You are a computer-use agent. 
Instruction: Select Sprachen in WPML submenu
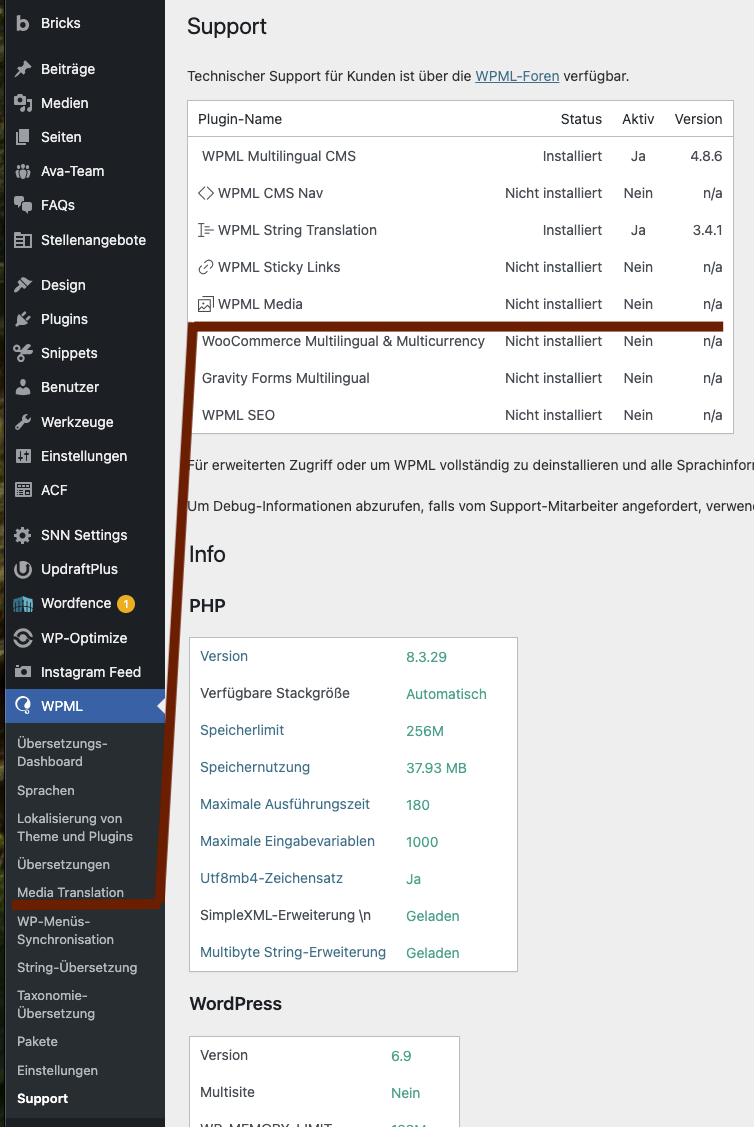pyautogui.click(x=46, y=791)
